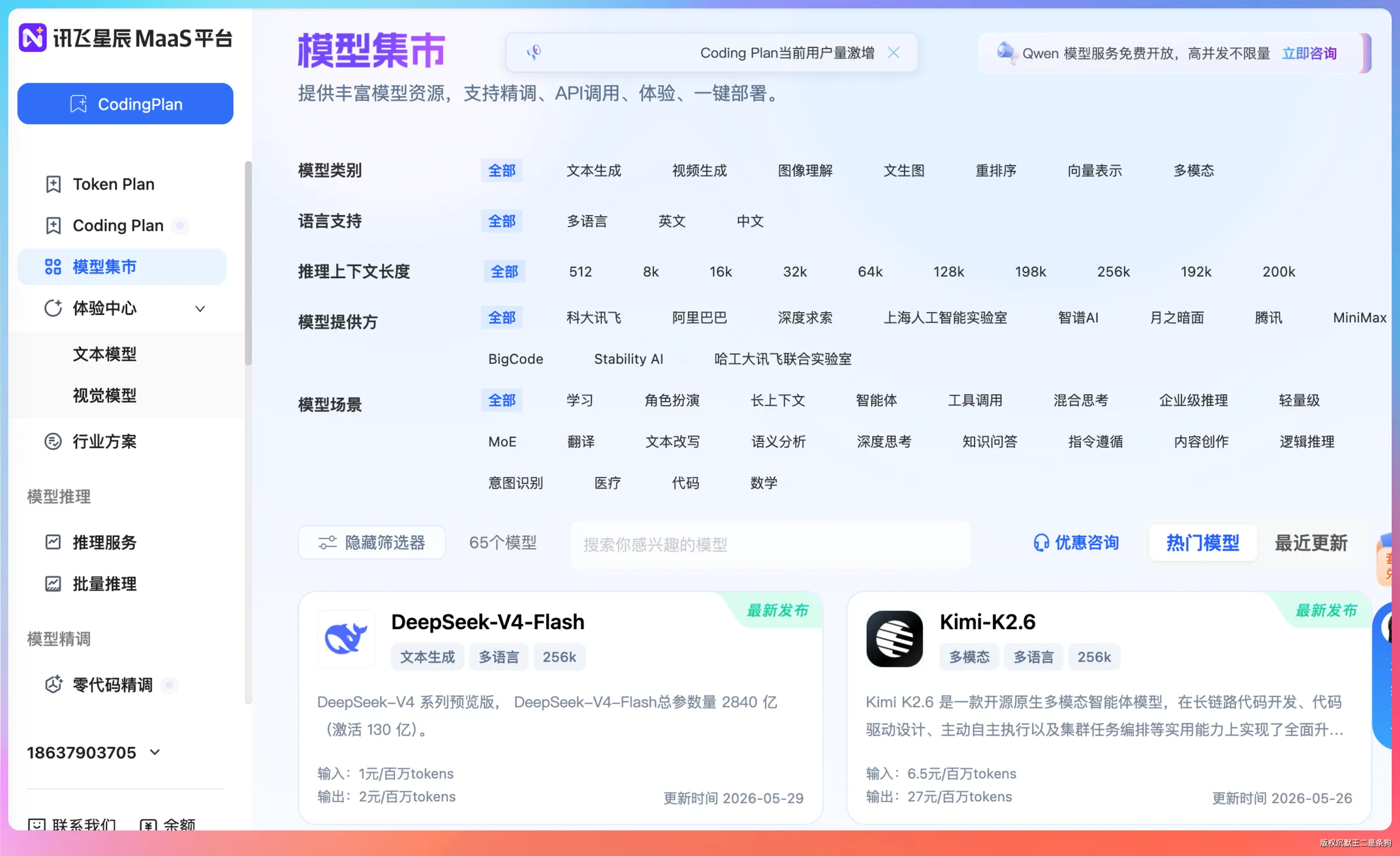Select the 128k context length filter
The height and width of the screenshot is (856, 1400).
tap(949, 271)
